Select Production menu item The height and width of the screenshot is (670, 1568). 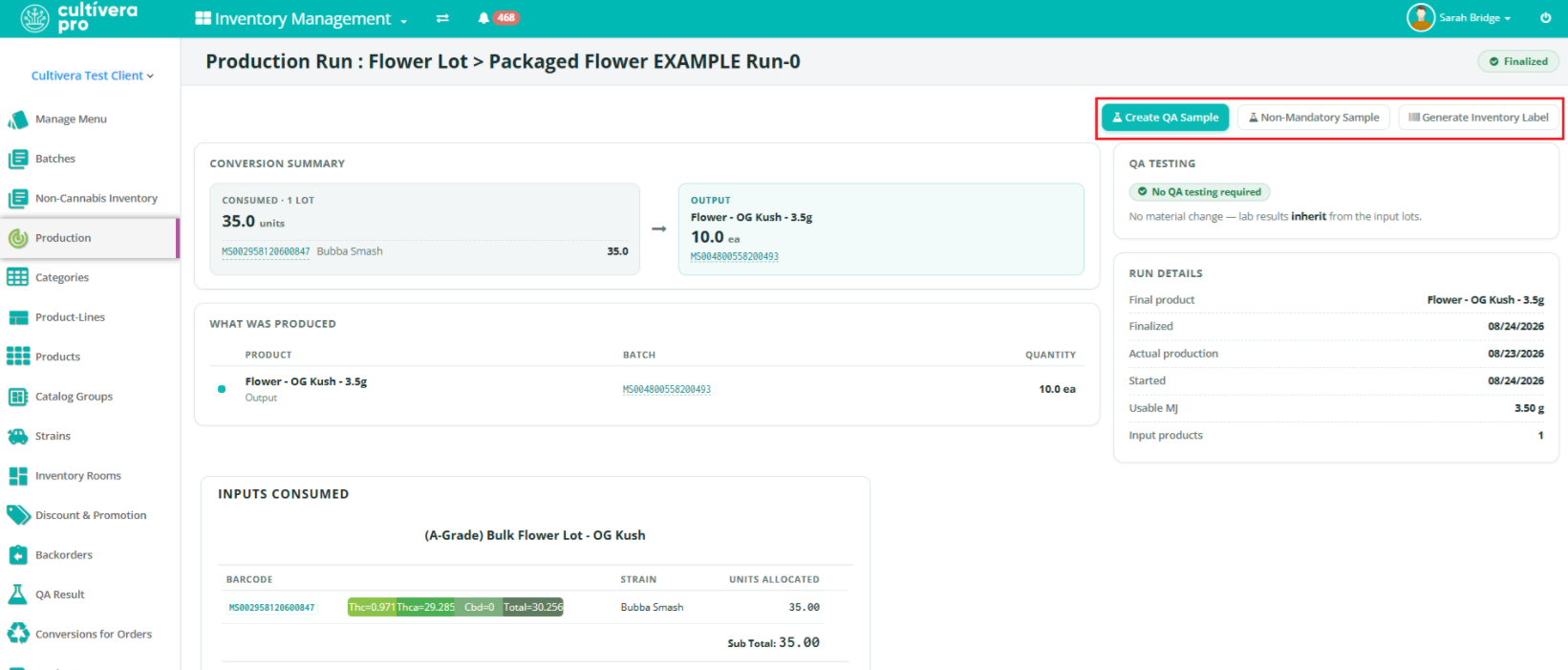click(63, 238)
